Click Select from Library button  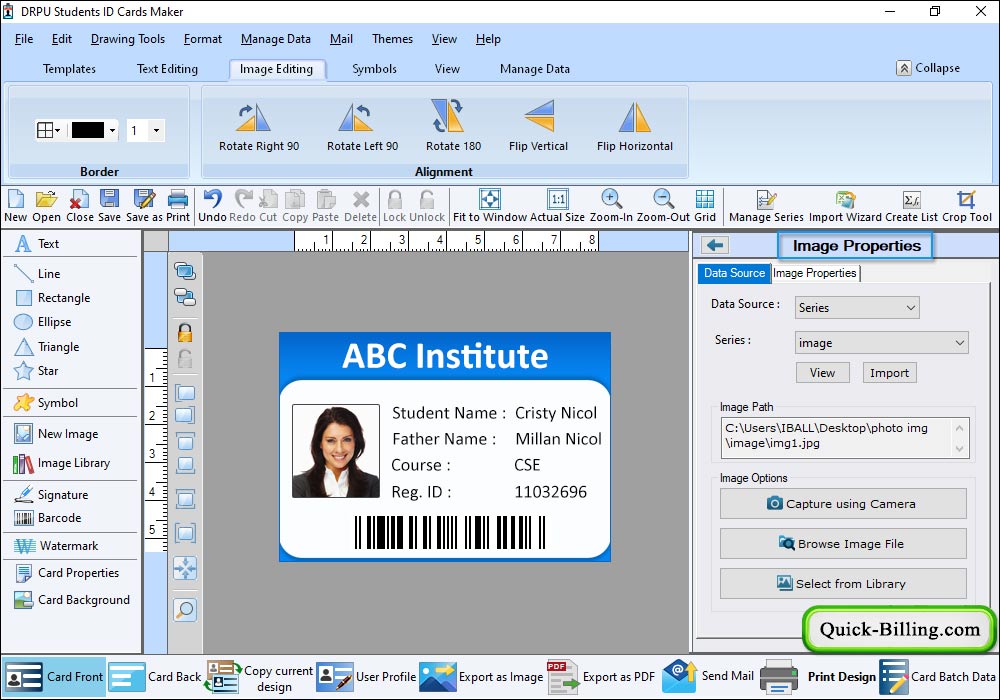pyautogui.click(x=843, y=583)
